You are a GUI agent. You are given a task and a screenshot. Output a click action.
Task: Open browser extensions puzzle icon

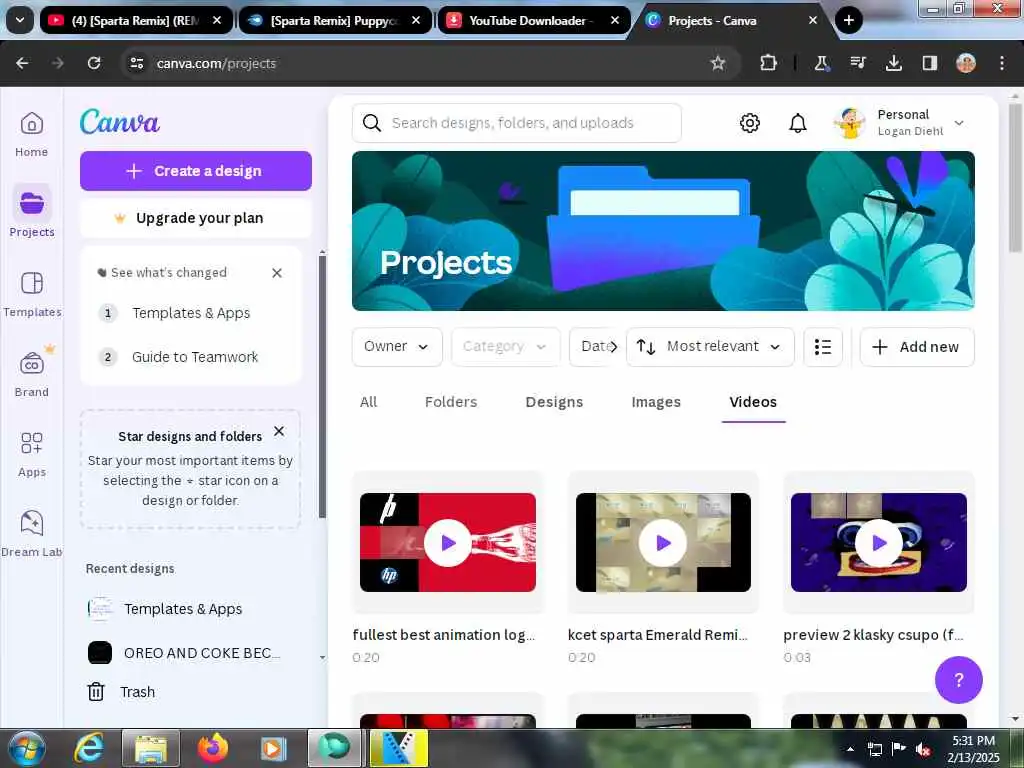point(769,63)
